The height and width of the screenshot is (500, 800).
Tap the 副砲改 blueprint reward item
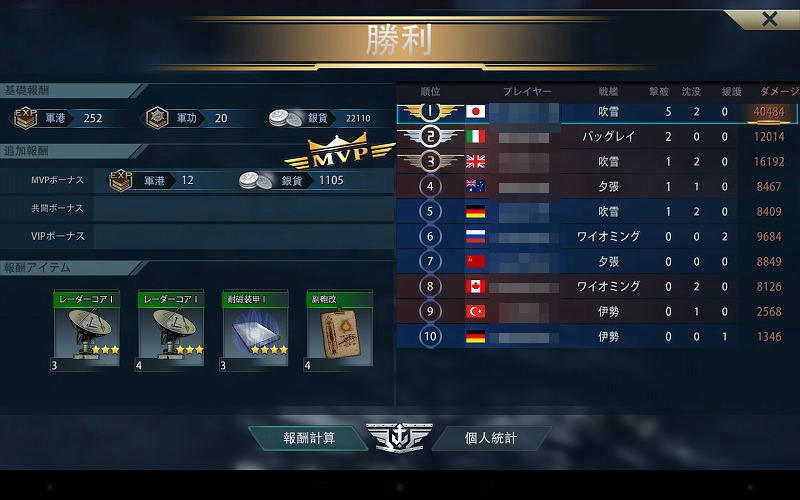click(x=339, y=331)
